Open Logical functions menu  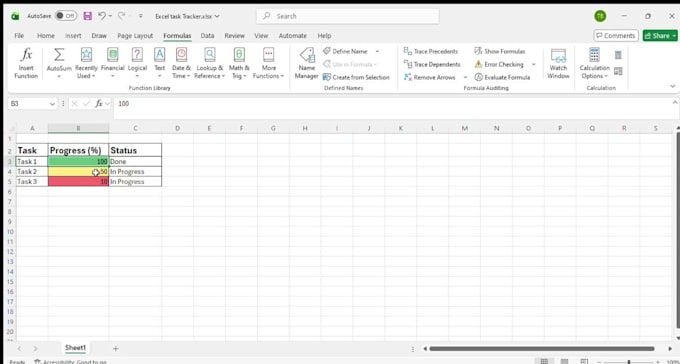pyautogui.click(x=137, y=63)
